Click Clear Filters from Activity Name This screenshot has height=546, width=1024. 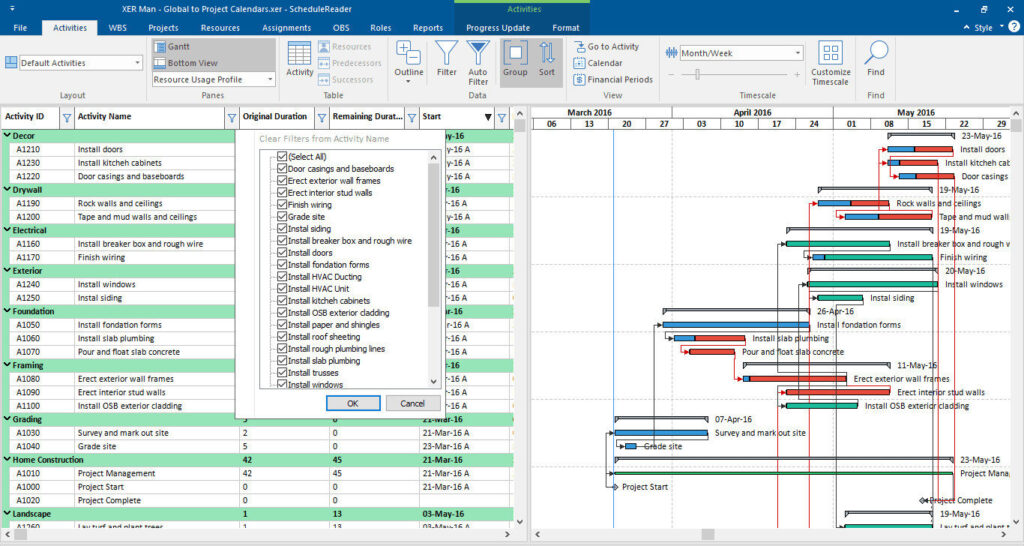(x=324, y=138)
